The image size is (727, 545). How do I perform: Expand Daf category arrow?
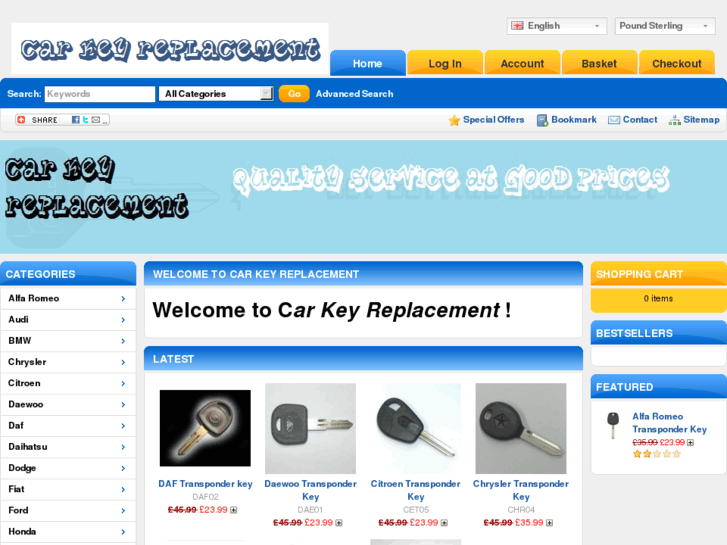click(x=123, y=426)
